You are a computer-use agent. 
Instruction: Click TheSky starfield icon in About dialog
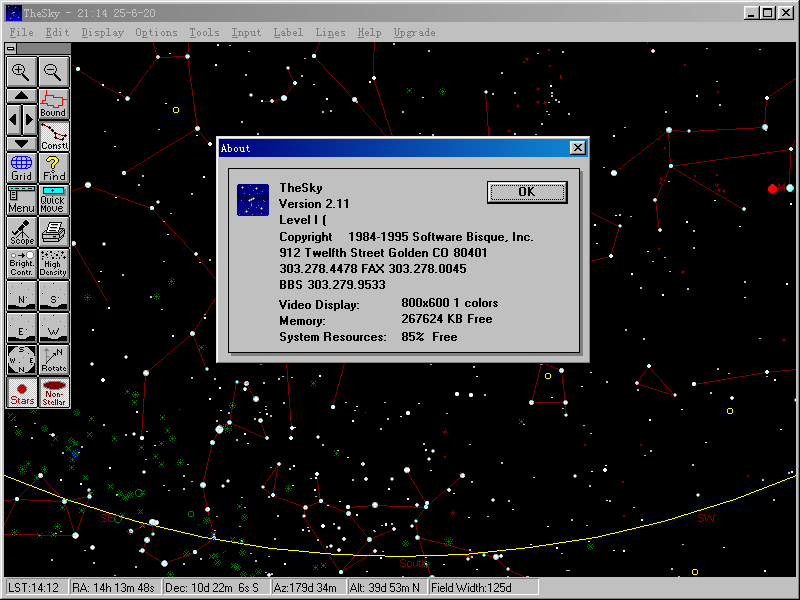(253, 200)
